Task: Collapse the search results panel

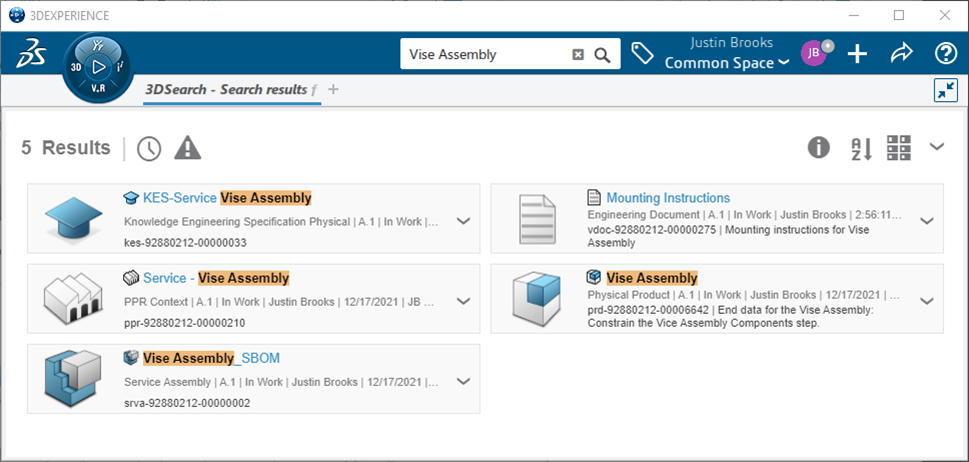Action: point(945,90)
